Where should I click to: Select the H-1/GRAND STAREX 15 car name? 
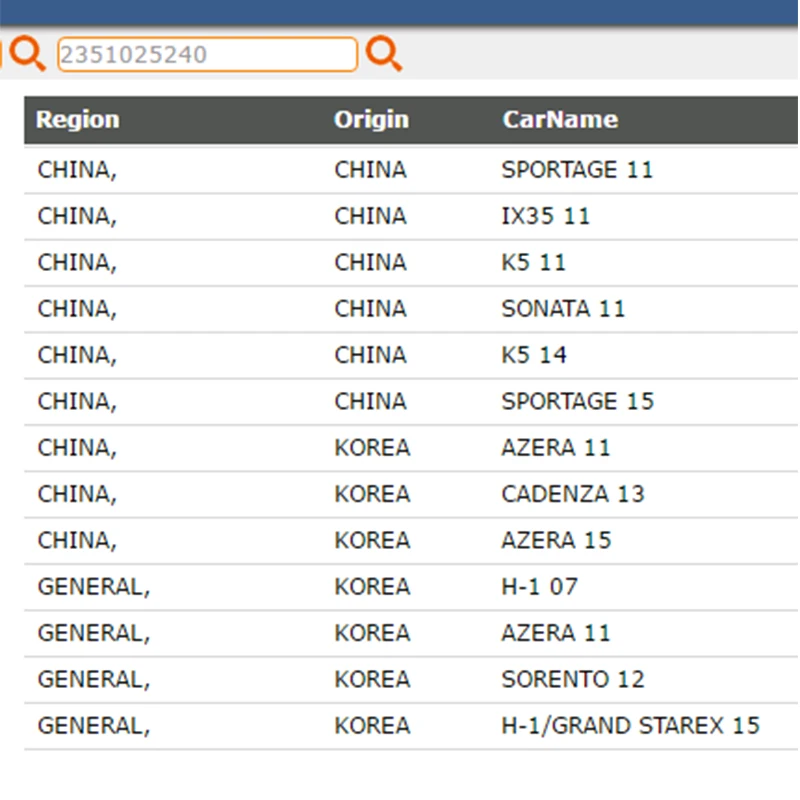pos(631,726)
